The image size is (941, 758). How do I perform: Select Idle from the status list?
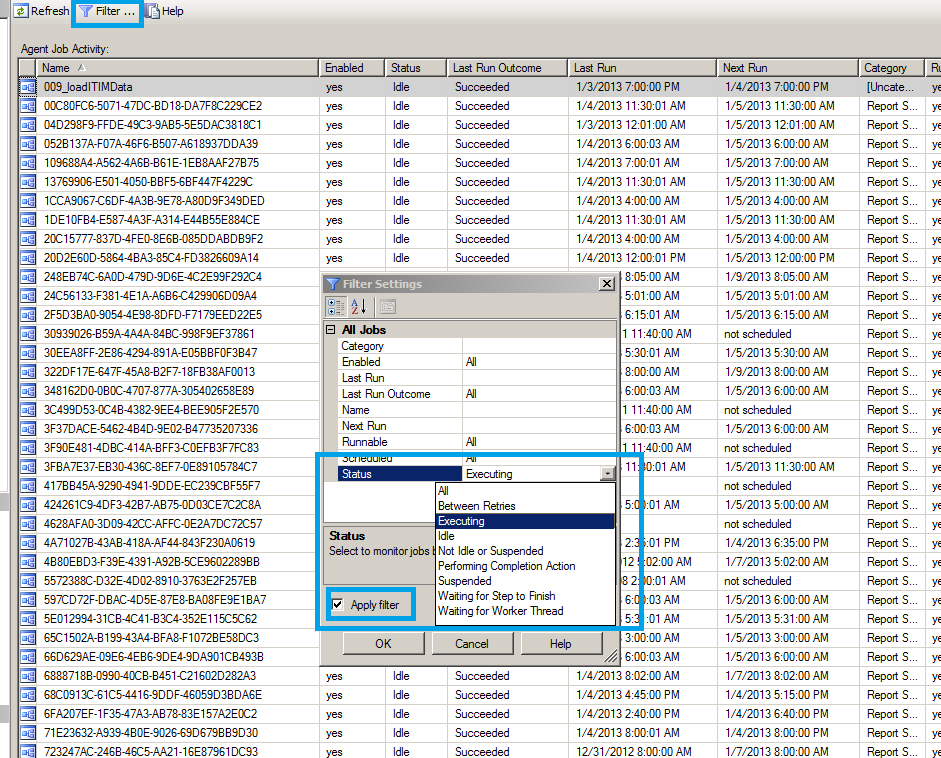[446, 536]
